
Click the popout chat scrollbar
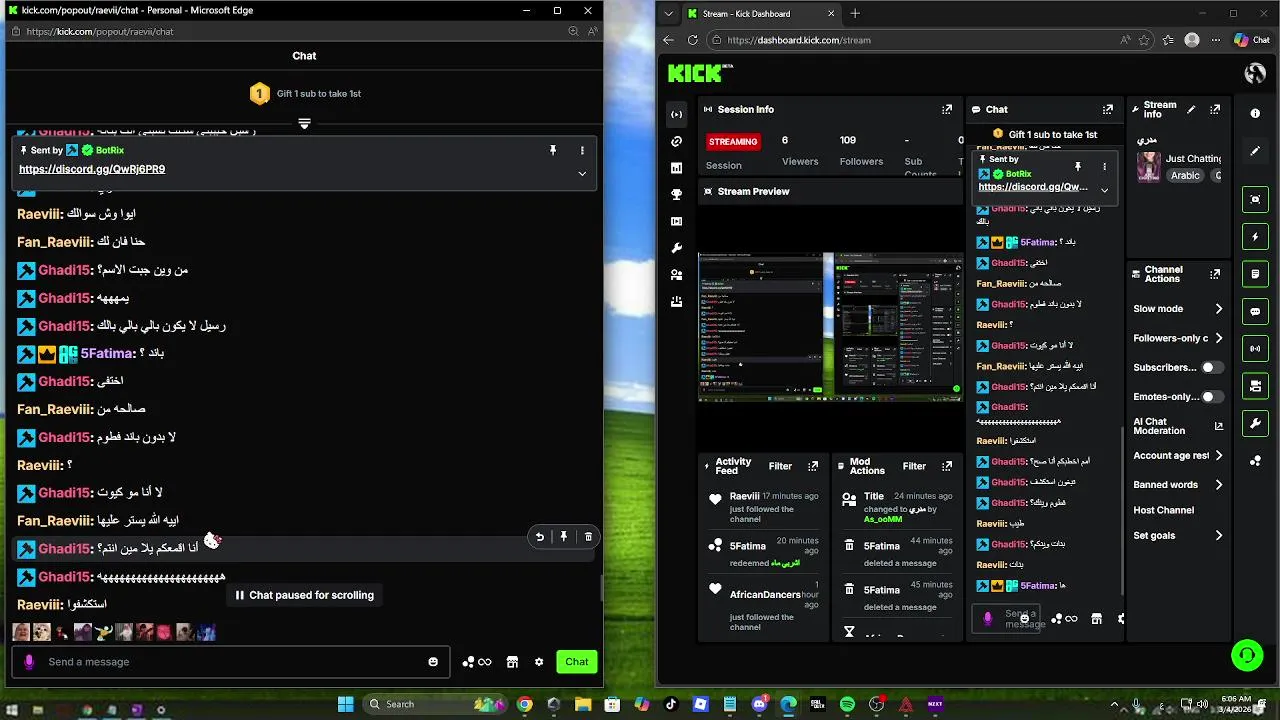click(x=600, y=588)
